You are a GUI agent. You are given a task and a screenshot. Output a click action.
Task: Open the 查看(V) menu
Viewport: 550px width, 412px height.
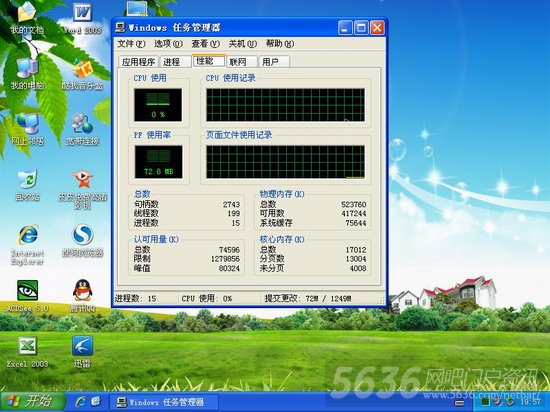click(206, 44)
